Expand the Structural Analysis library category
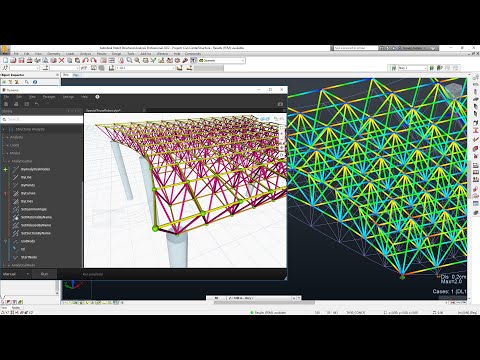480x360 pixels. pos(4,129)
